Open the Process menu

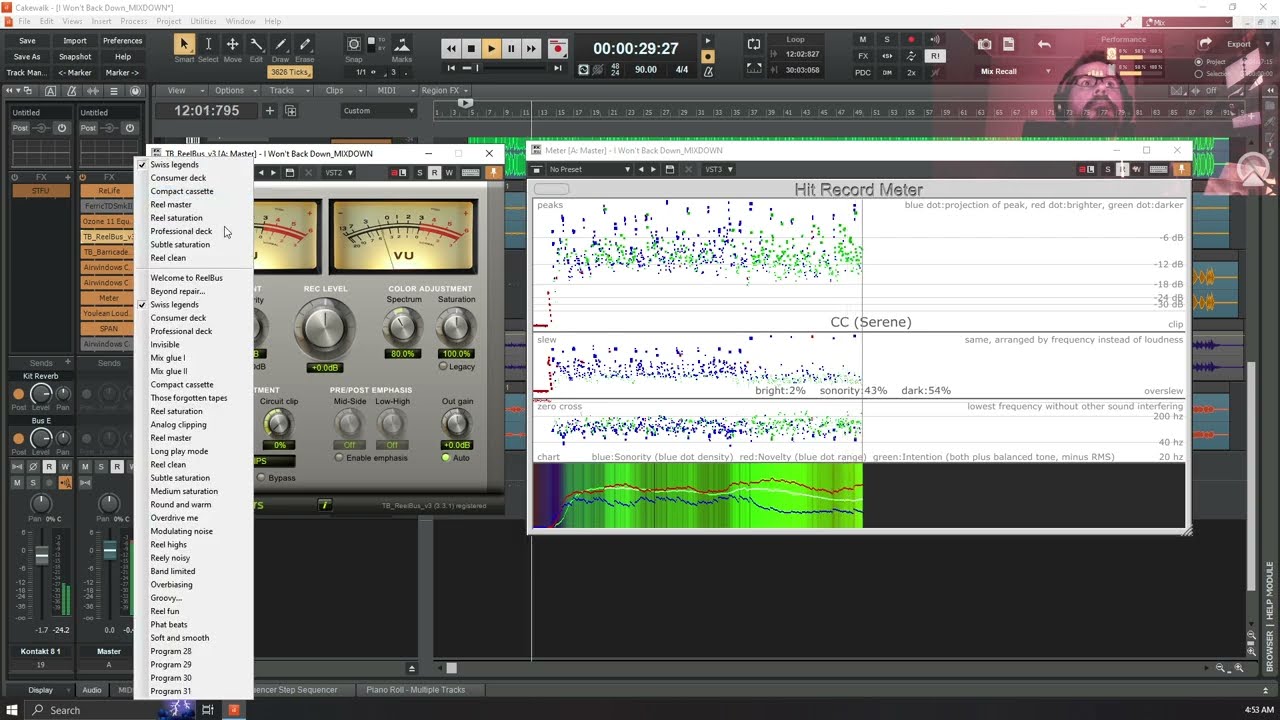point(133,21)
